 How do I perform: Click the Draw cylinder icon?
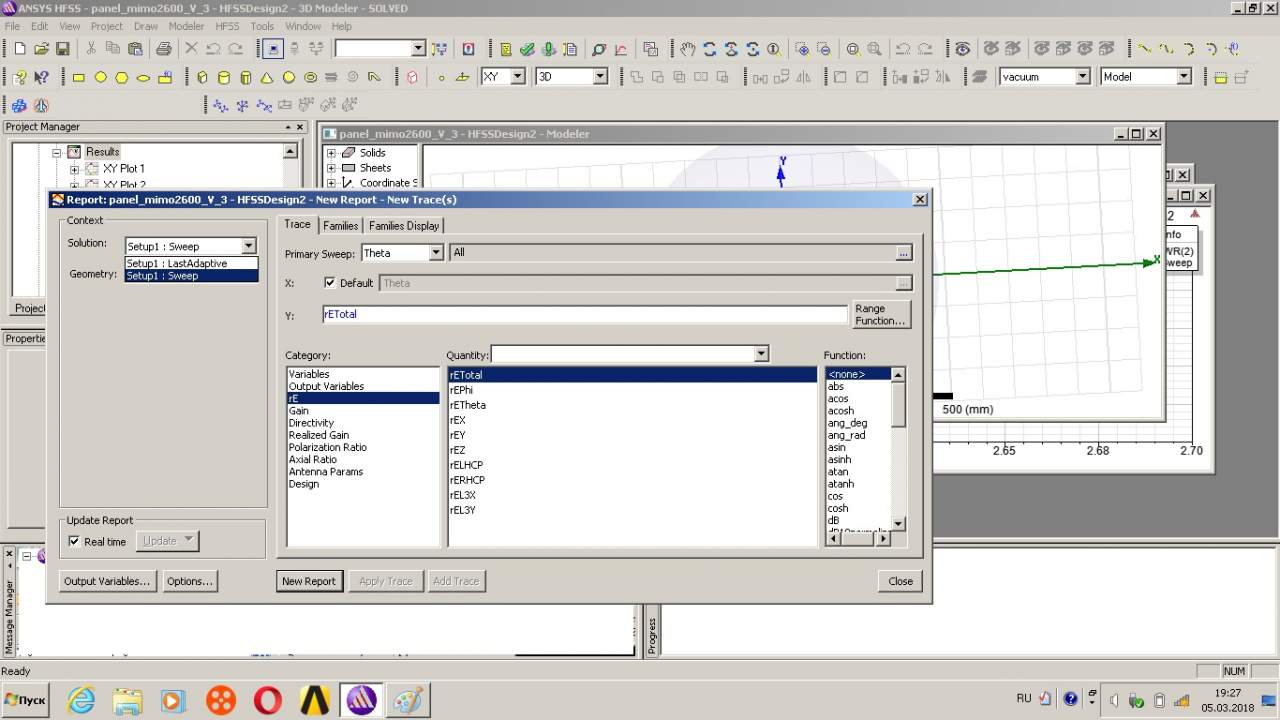click(224, 77)
